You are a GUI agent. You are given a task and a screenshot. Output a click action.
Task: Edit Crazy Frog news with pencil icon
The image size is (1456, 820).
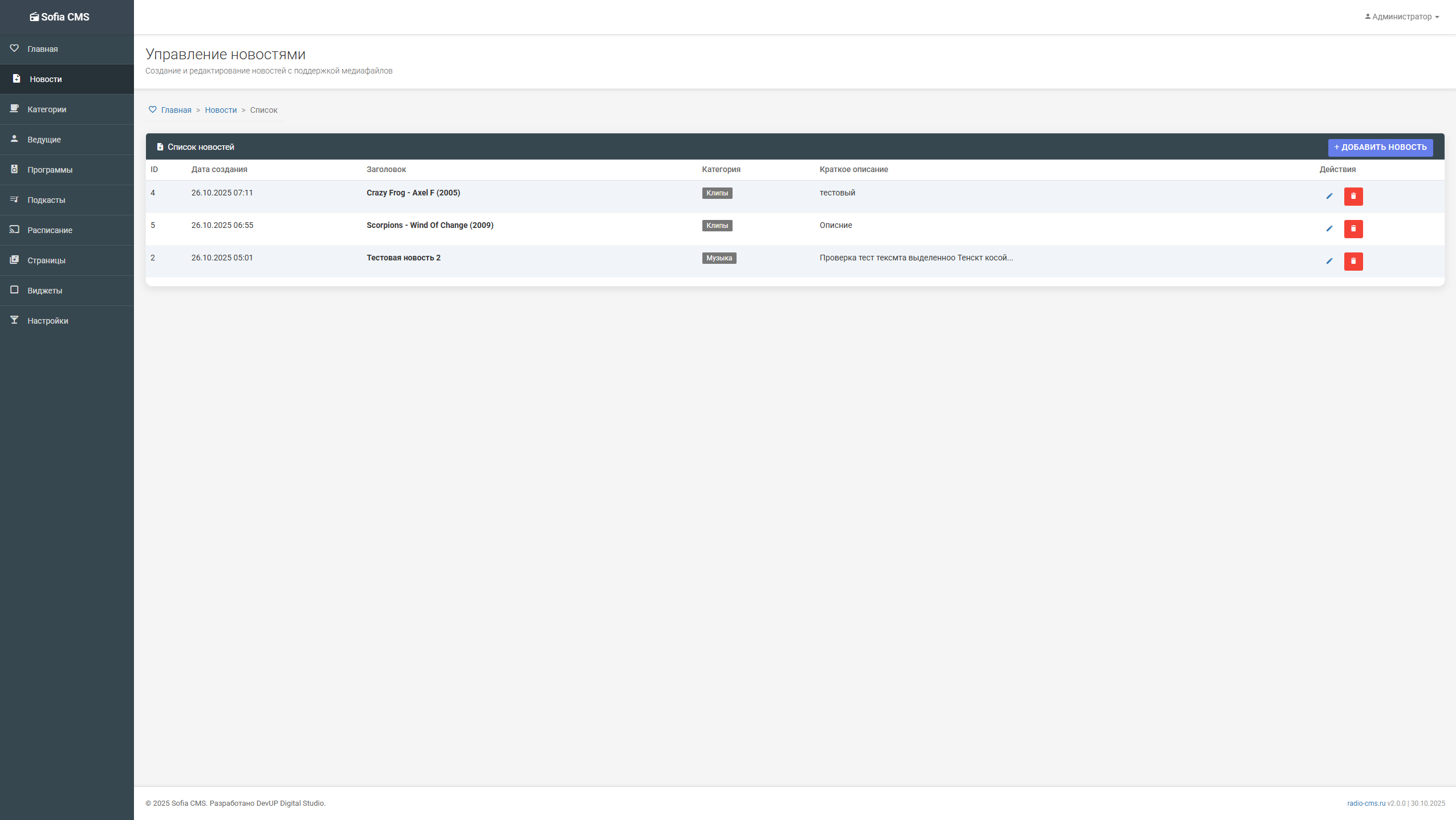click(1329, 196)
